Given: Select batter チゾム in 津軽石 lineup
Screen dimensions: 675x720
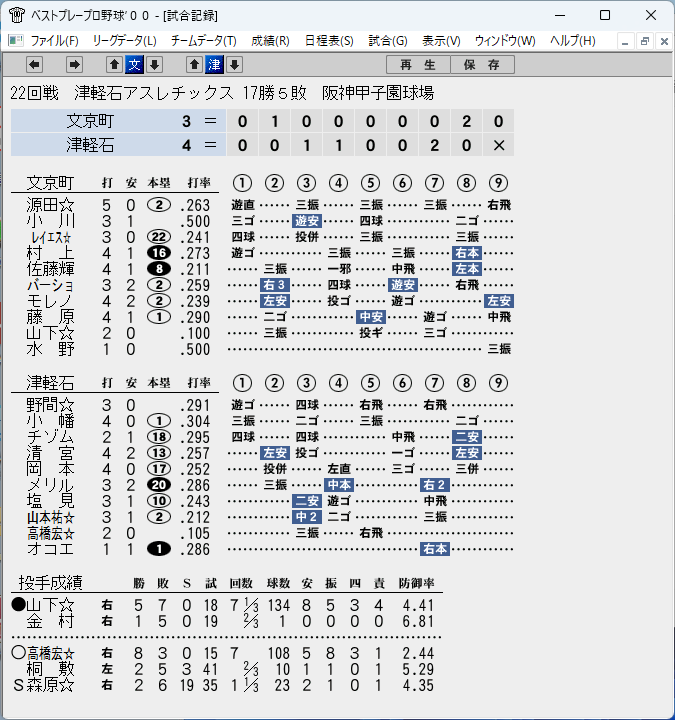Looking at the screenshot, I should point(50,437).
